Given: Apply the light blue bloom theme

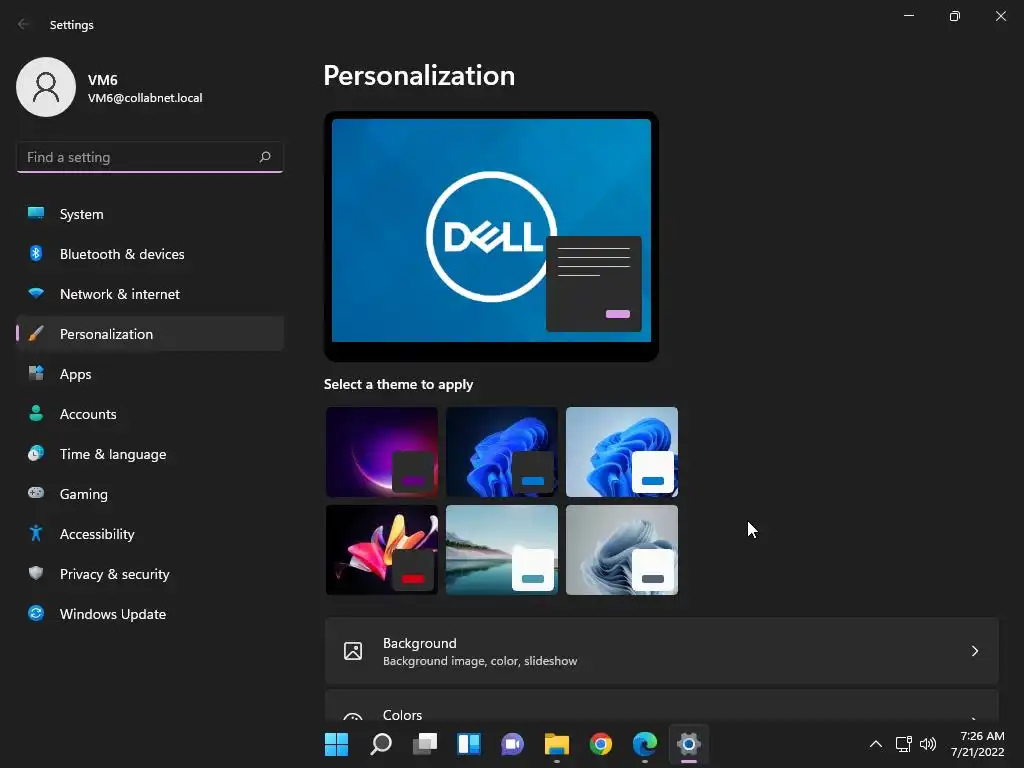Looking at the screenshot, I should tap(622, 452).
